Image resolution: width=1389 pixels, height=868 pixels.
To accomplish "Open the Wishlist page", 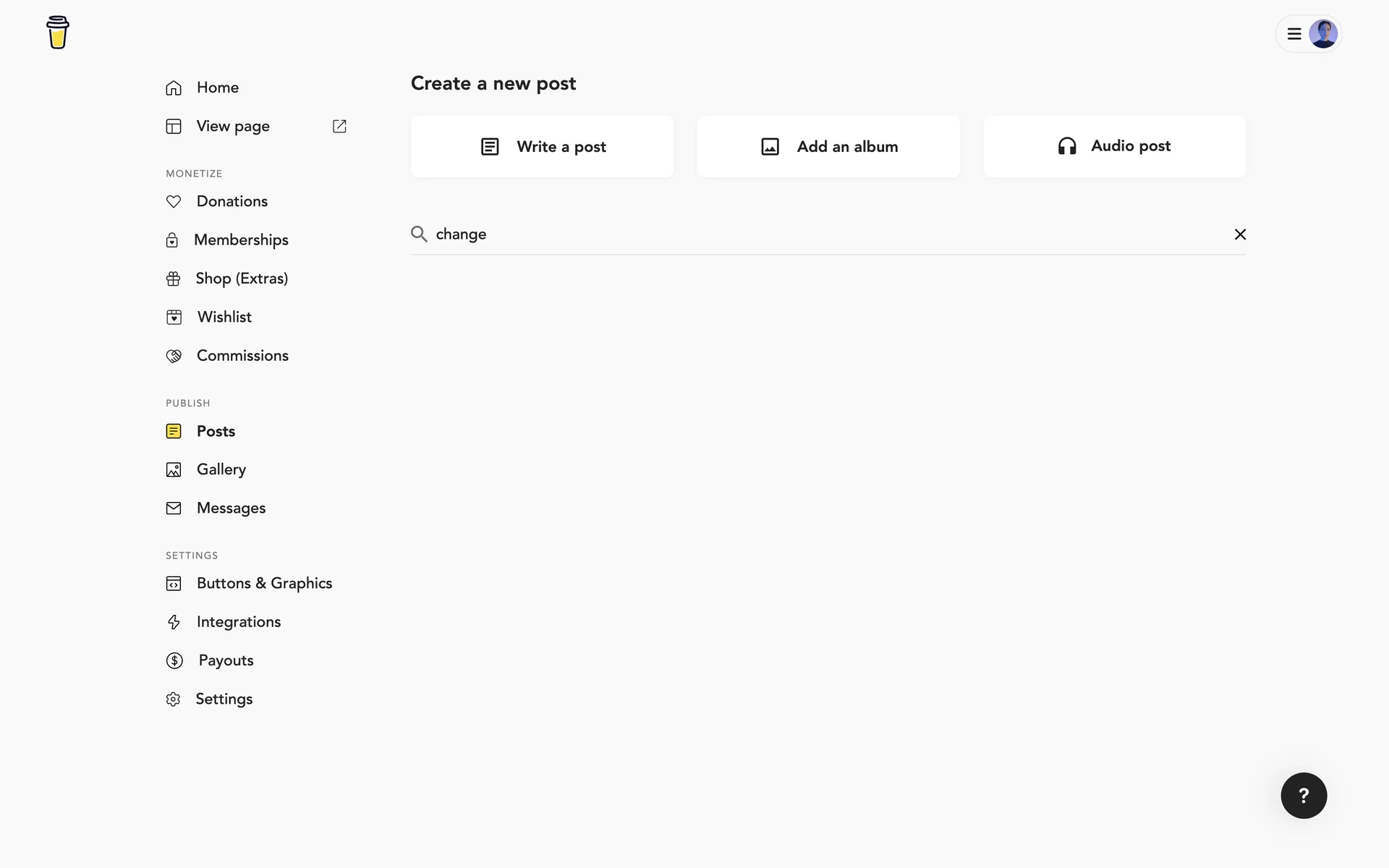I will [x=224, y=318].
